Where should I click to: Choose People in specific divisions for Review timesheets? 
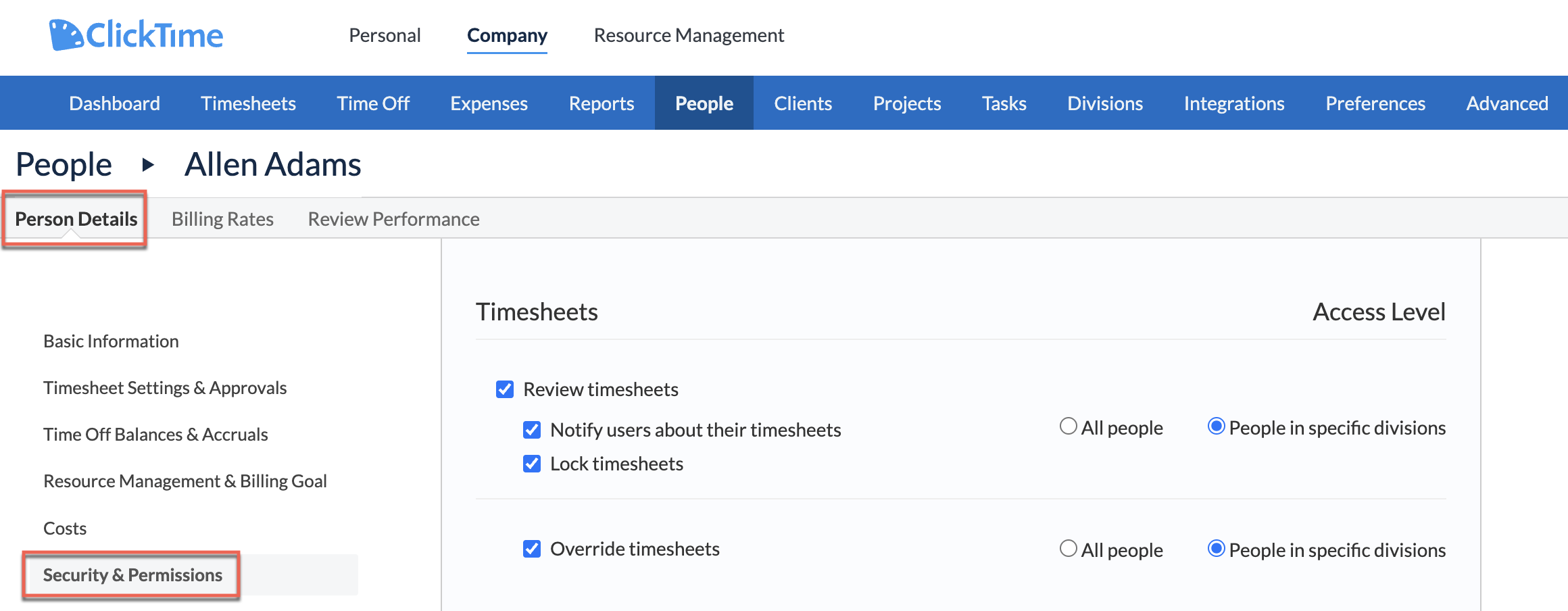pos(1217,426)
